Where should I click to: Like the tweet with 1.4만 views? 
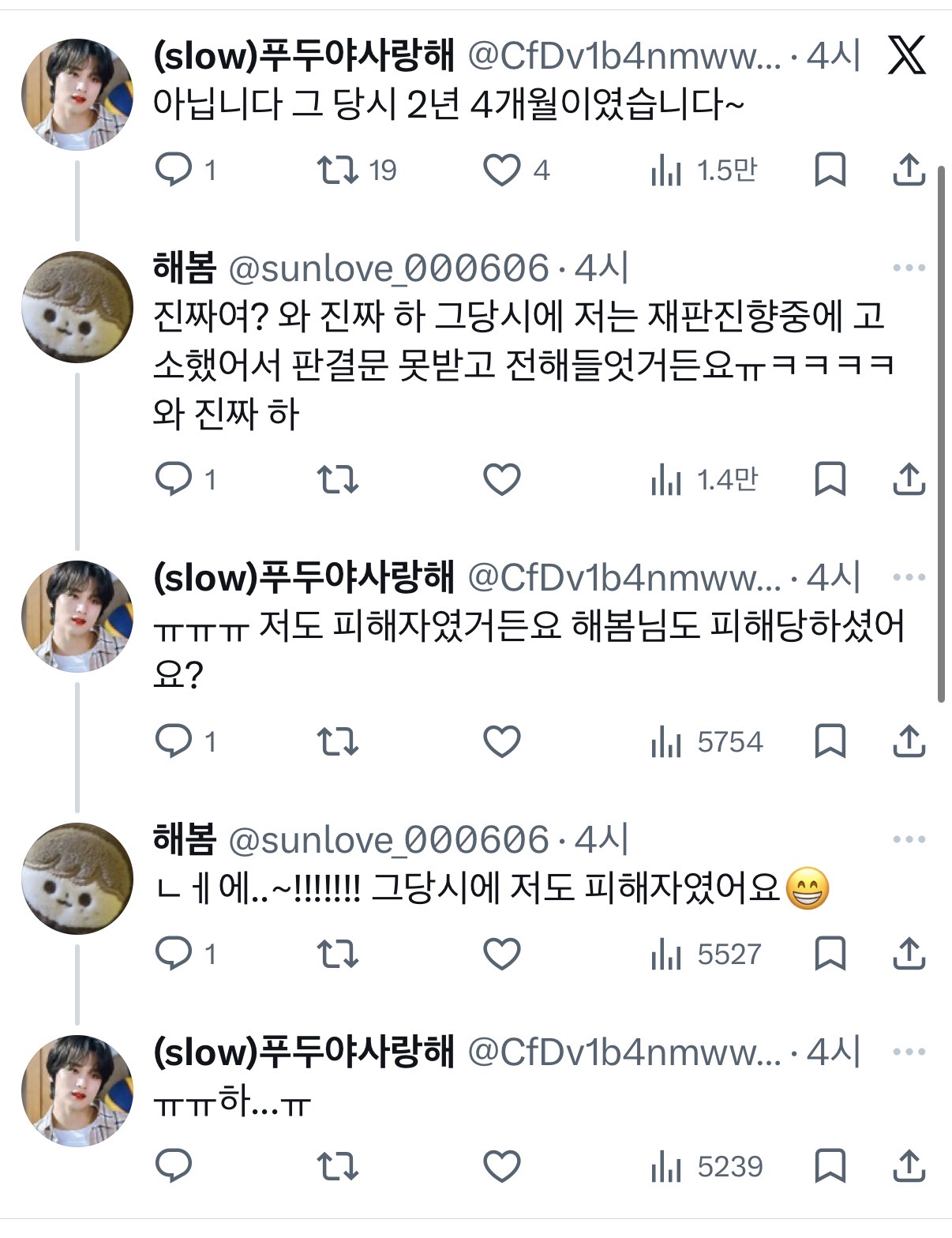(x=502, y=479)
